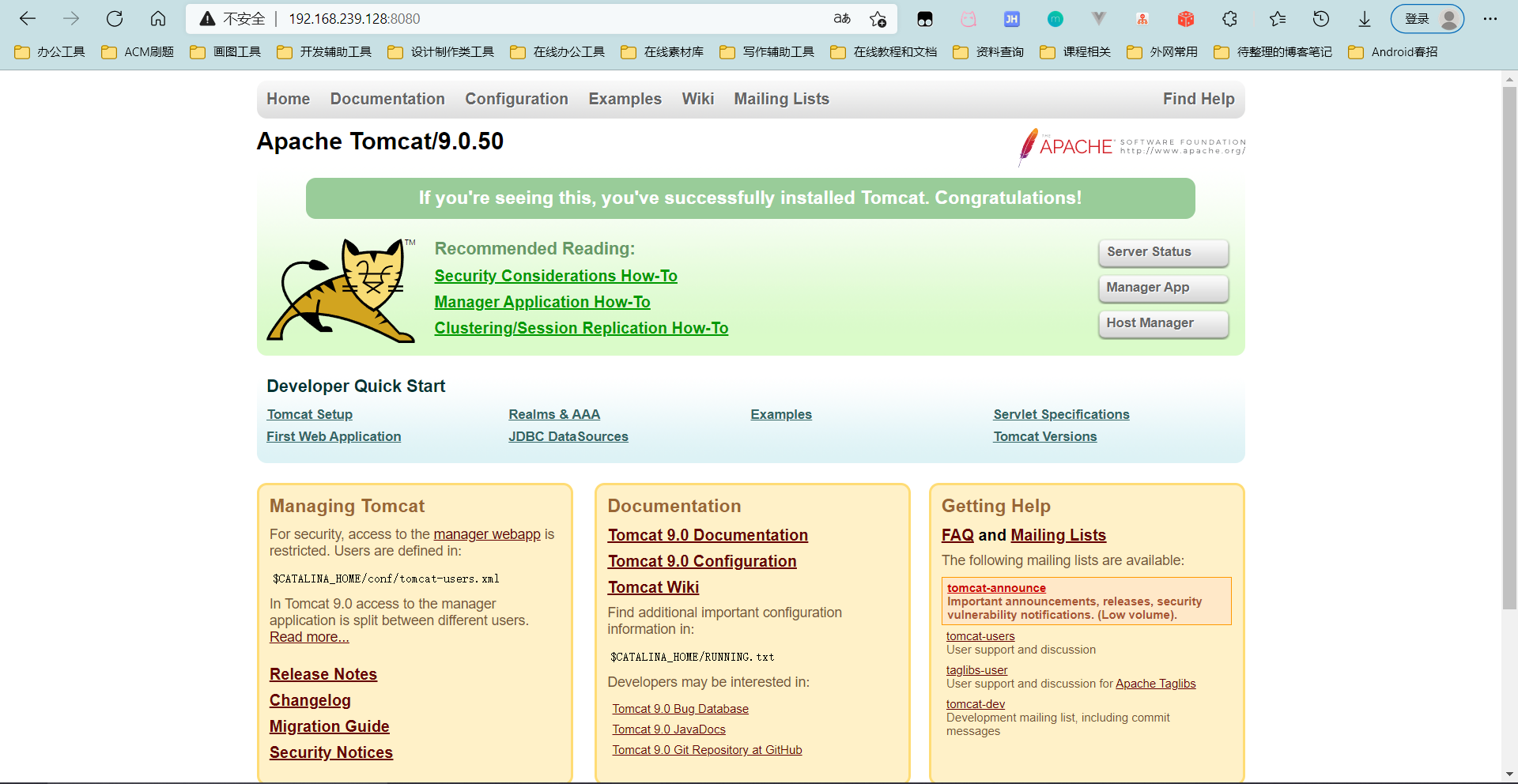Open the JH extension icon
The width and height of the screenshot is (1518, 784).
pyautogui.click(x=1012, y=19)
